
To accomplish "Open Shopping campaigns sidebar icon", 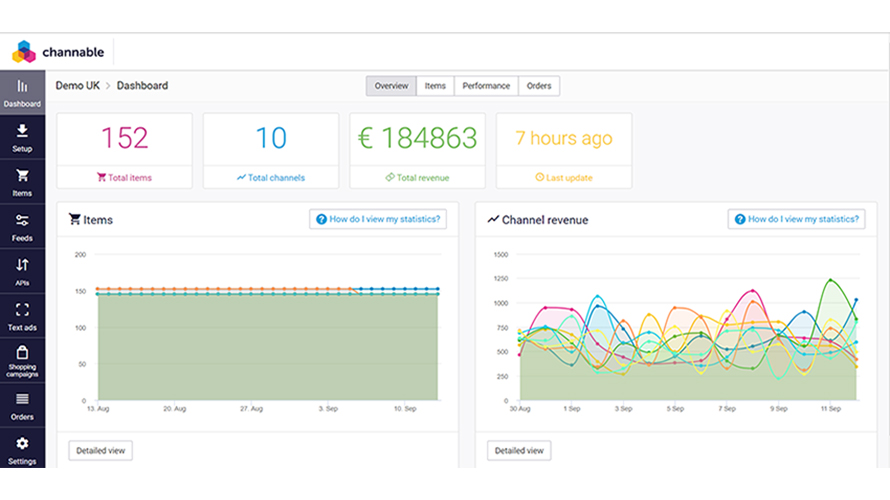I will click(22, 361).
